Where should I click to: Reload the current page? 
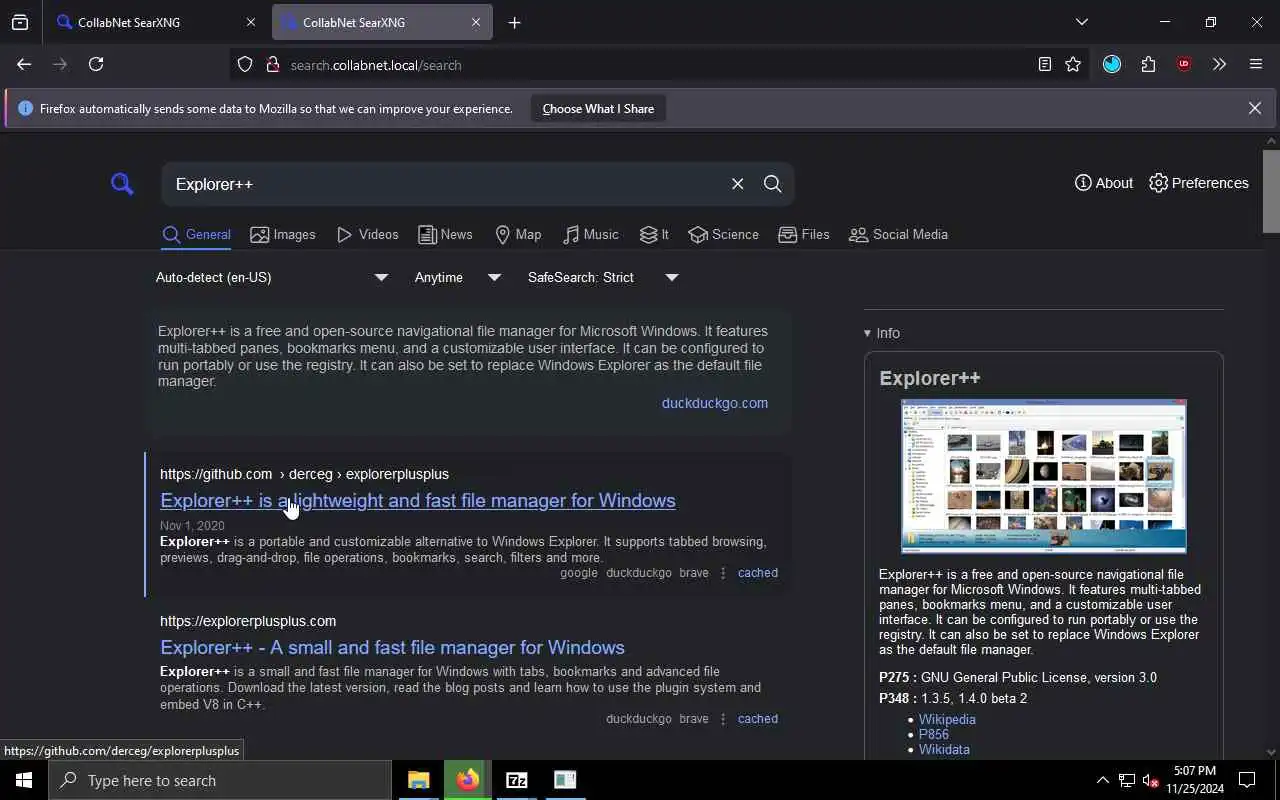(x=96, y=64)
